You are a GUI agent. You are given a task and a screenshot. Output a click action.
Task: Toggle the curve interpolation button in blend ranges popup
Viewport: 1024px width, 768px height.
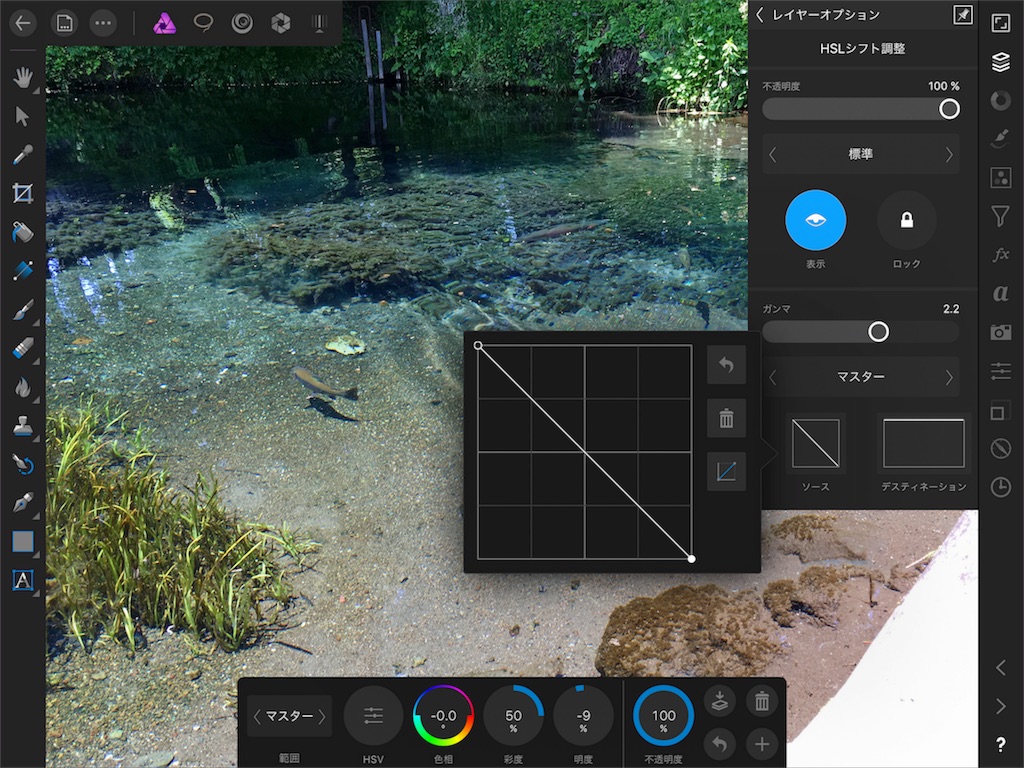(x=726, y=471)
